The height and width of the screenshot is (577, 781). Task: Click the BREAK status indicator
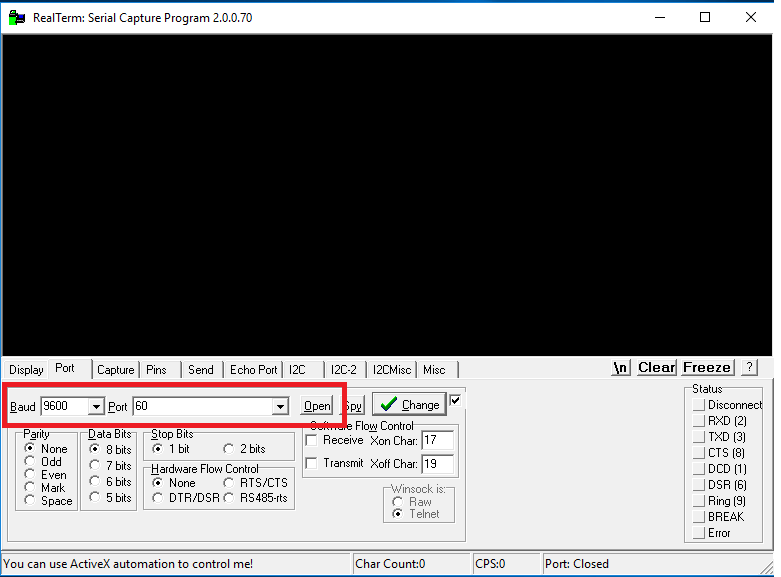[698, 517]
